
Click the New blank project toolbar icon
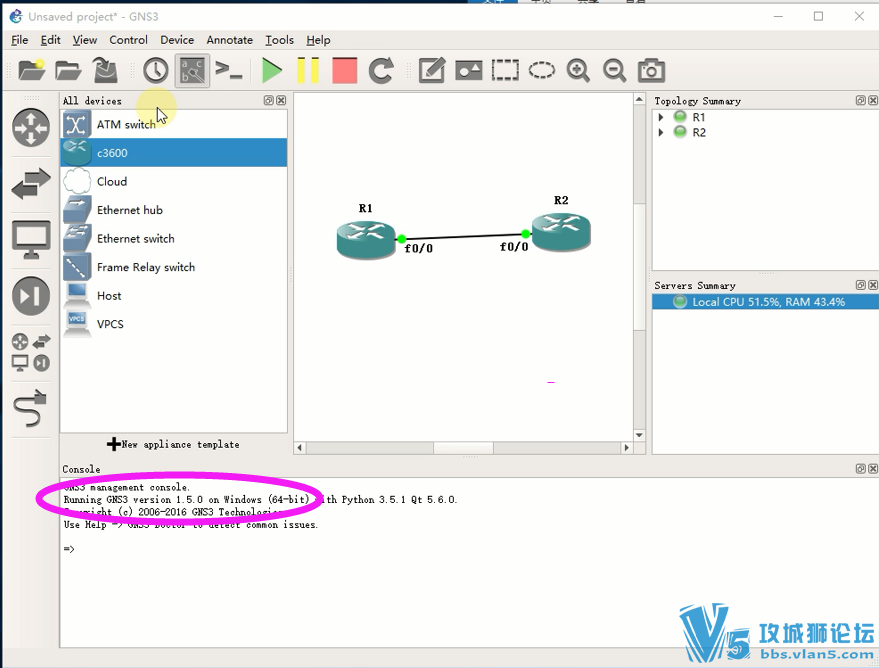coord(31,71)
